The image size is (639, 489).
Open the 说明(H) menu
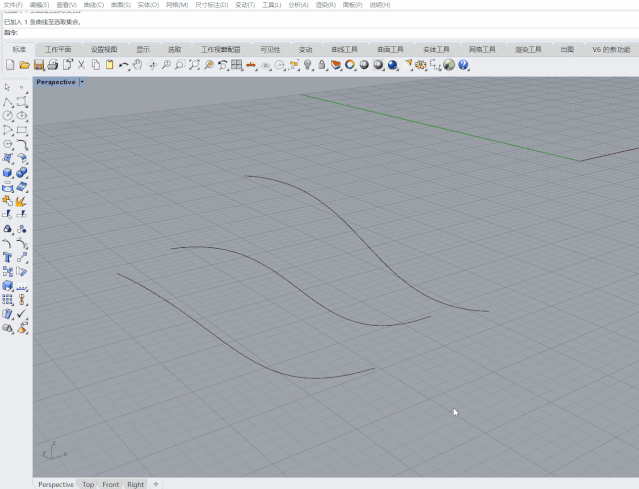coord(380,5)
